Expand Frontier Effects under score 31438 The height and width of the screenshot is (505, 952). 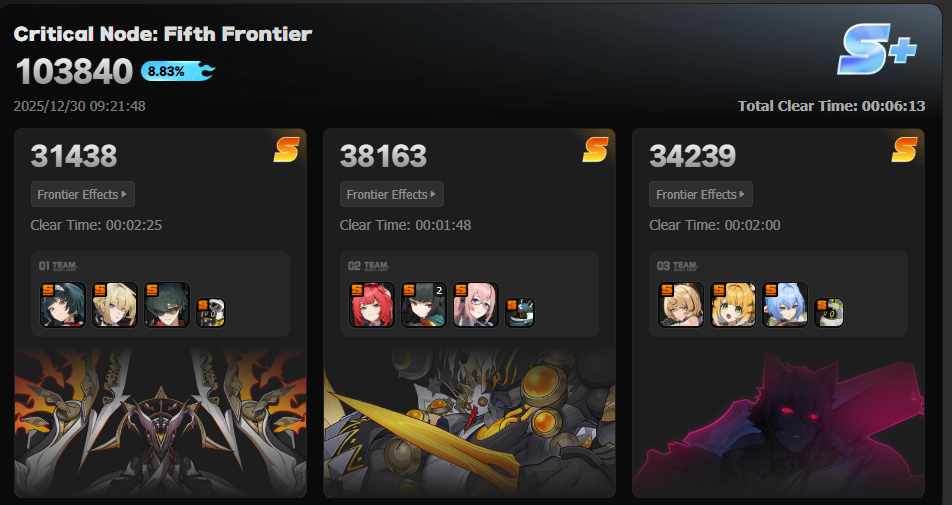pos(83,194)
